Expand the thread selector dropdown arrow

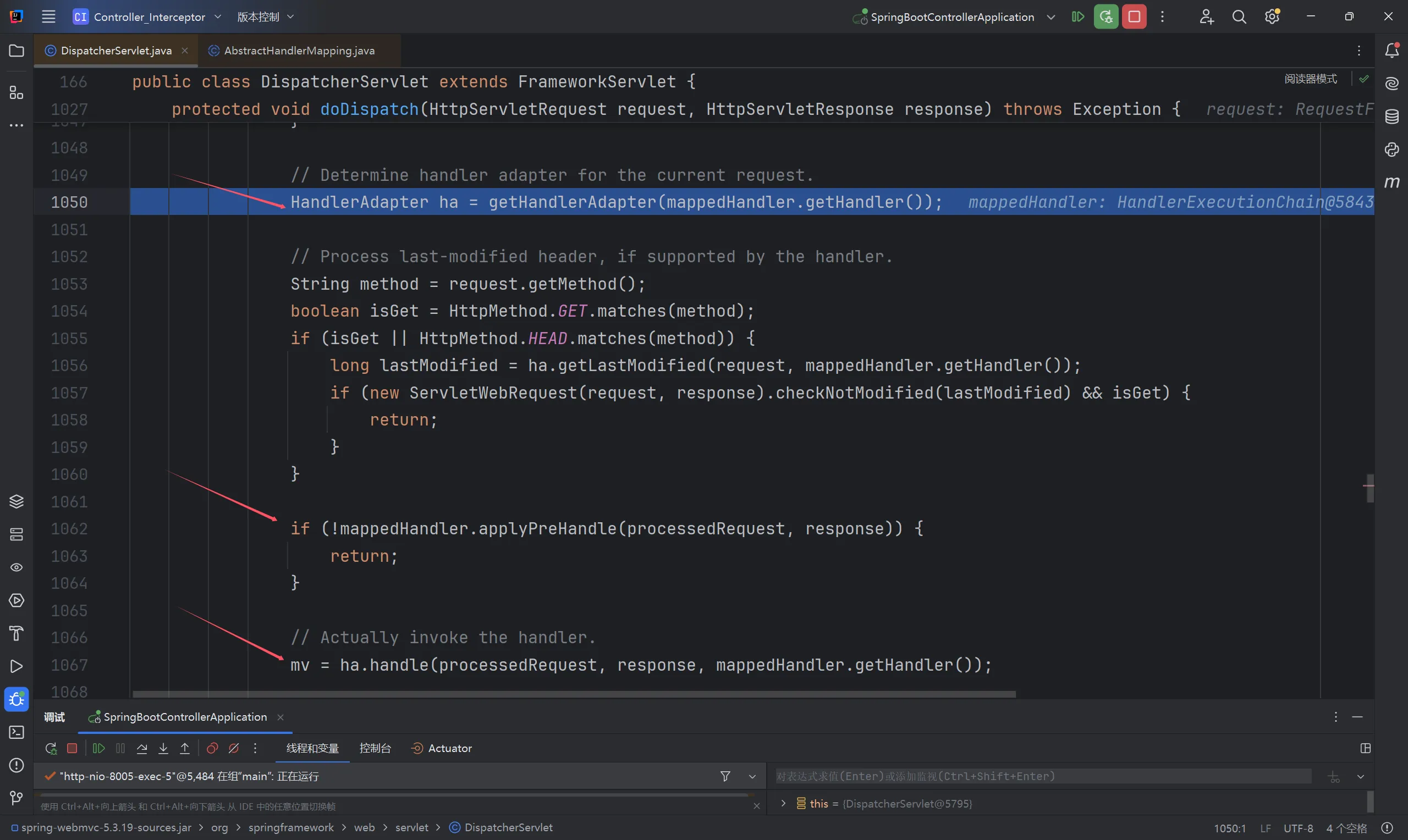click(x=752, y=776)
